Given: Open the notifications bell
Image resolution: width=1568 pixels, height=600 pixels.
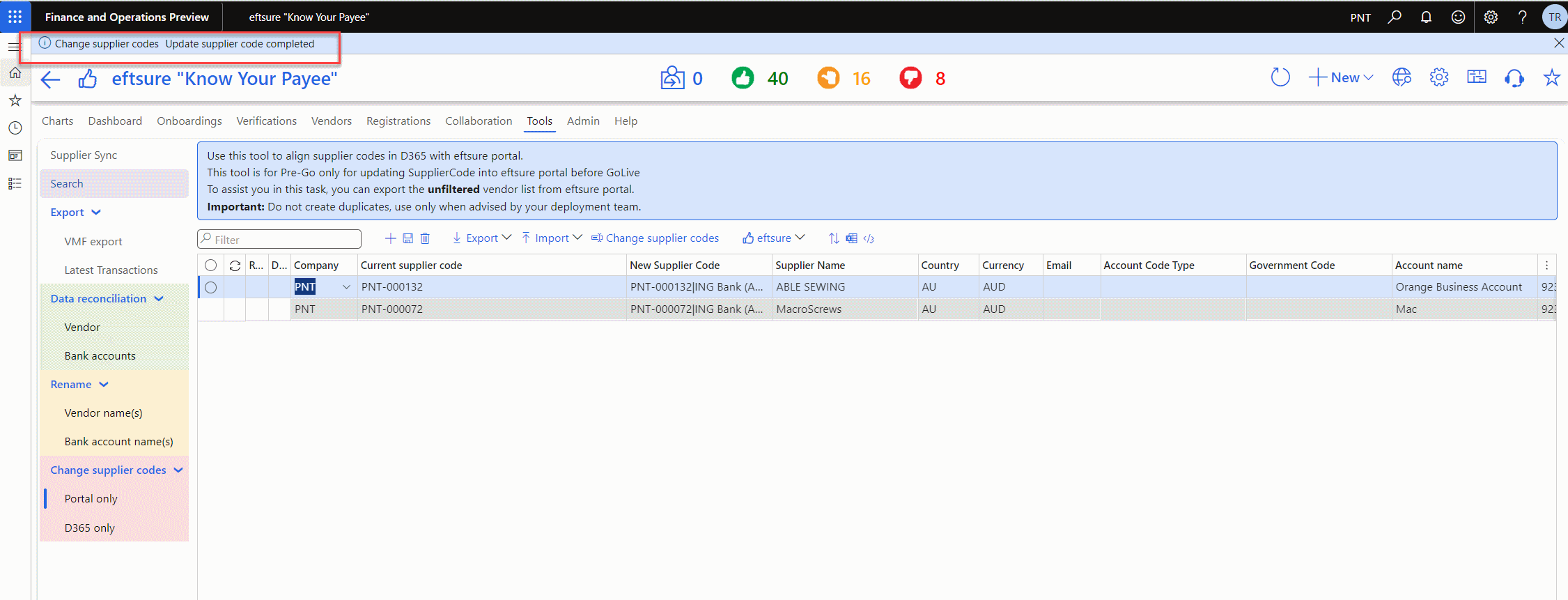Looking at the screenshot, I should pos(1426,17).
